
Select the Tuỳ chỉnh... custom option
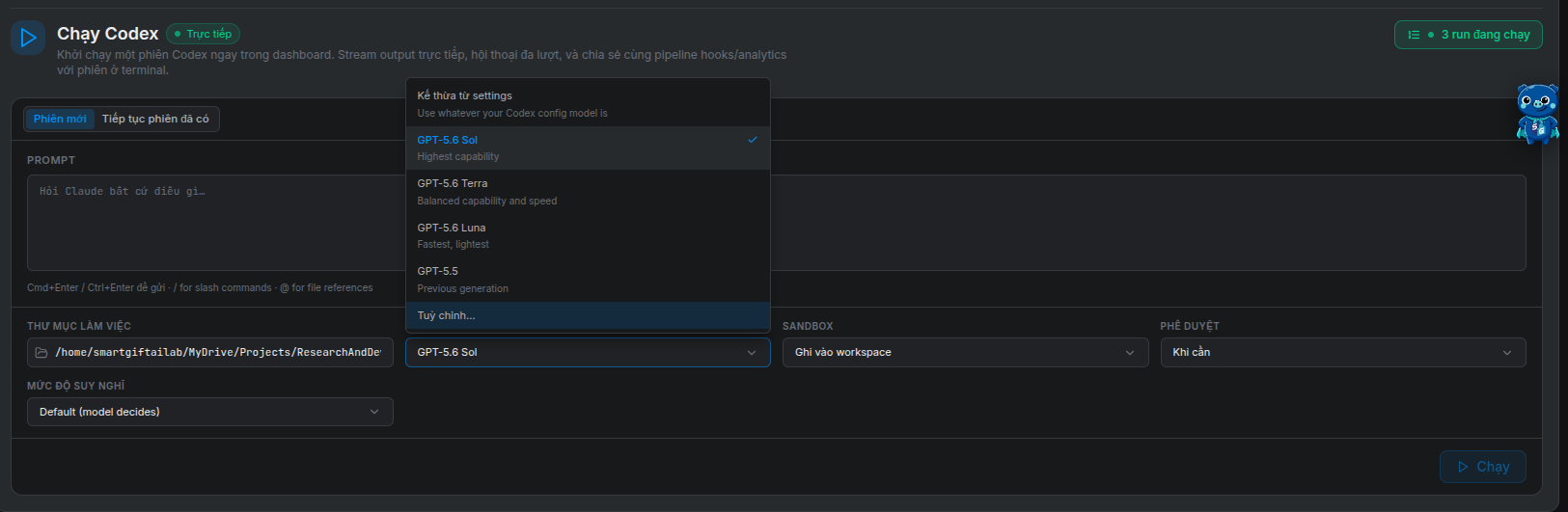point(588,315)
